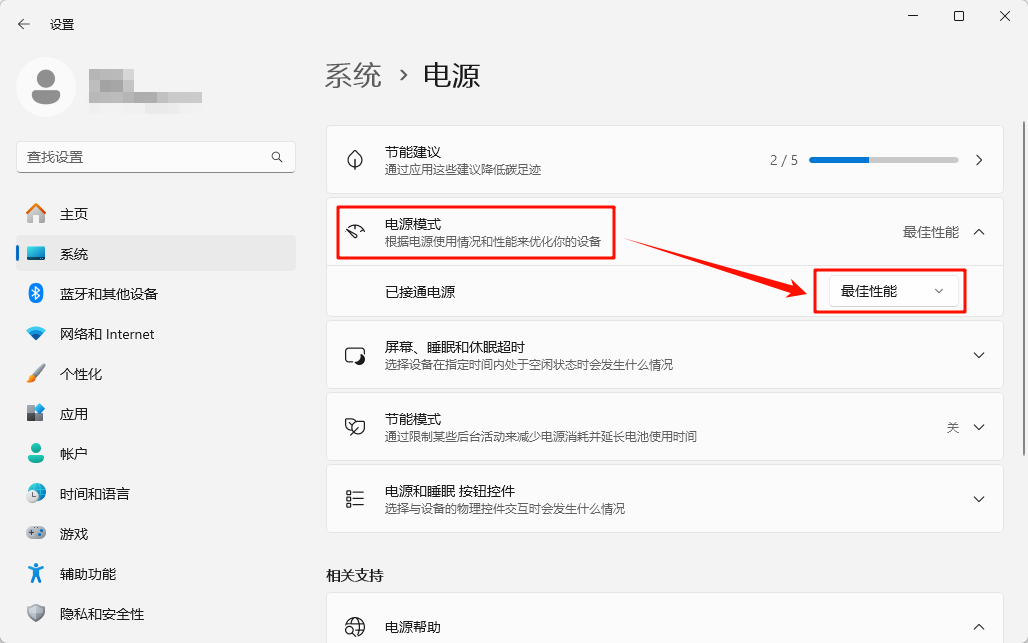Click the user profile avatar picture
Viewport: 1028px width, 643px height.
click(46, 87)
